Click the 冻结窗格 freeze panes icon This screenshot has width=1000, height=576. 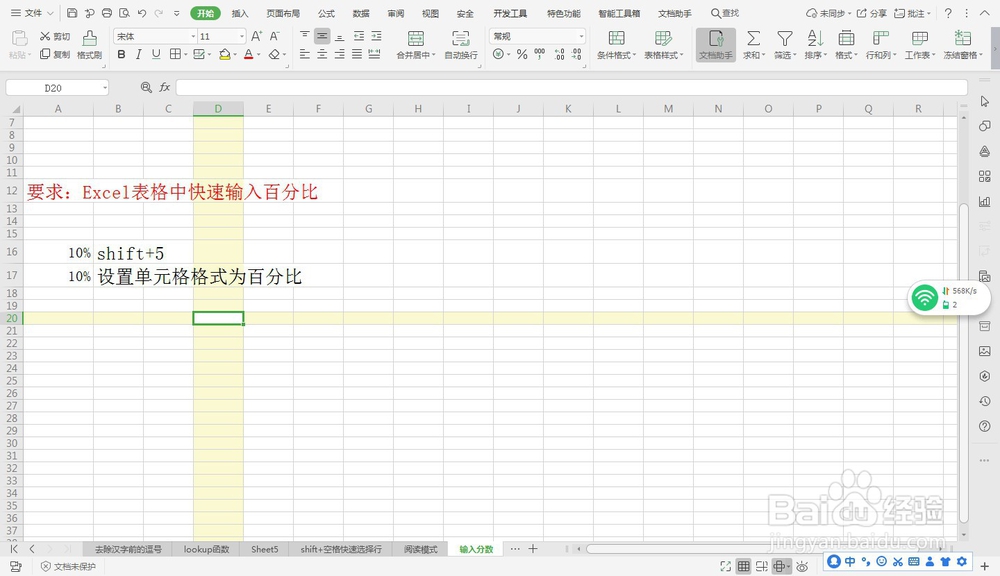(960, 44)
